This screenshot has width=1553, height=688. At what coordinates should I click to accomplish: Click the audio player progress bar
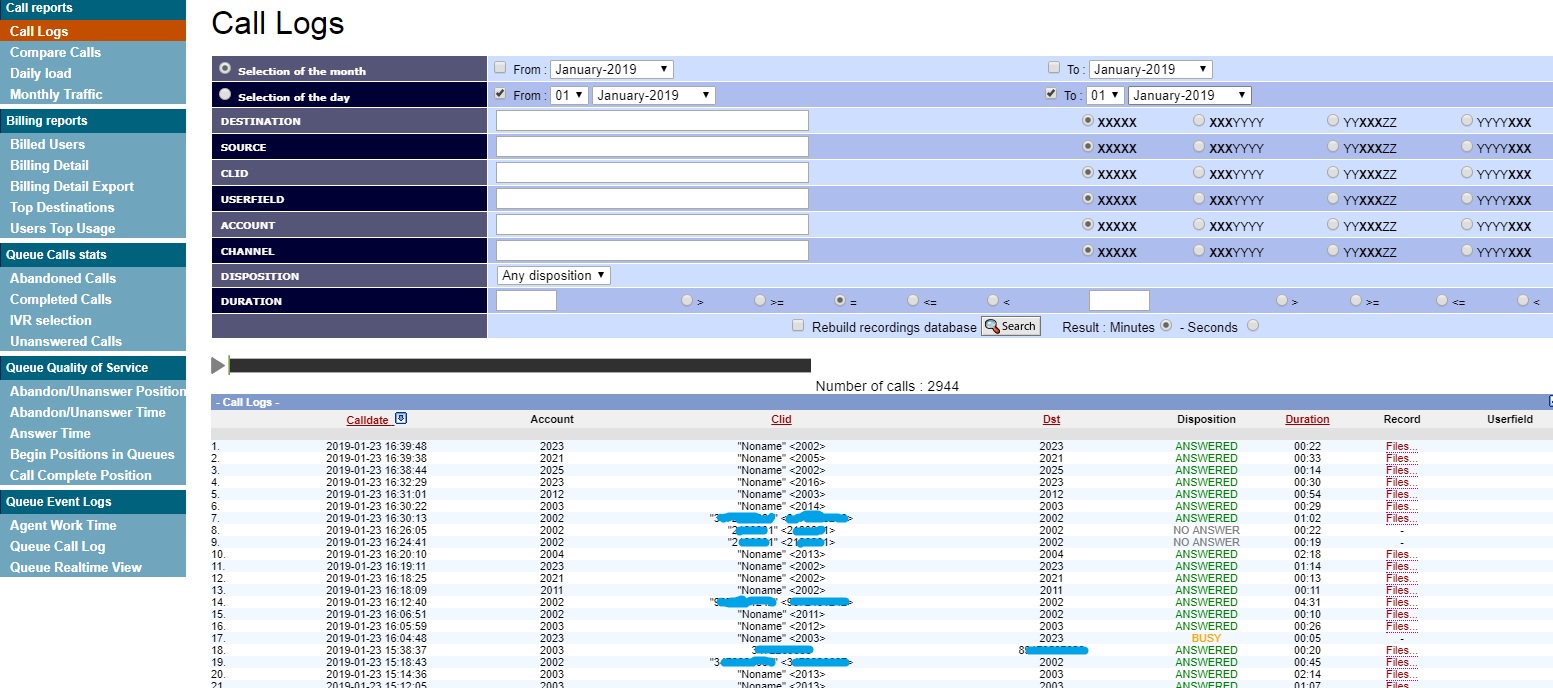coord(519,366)
